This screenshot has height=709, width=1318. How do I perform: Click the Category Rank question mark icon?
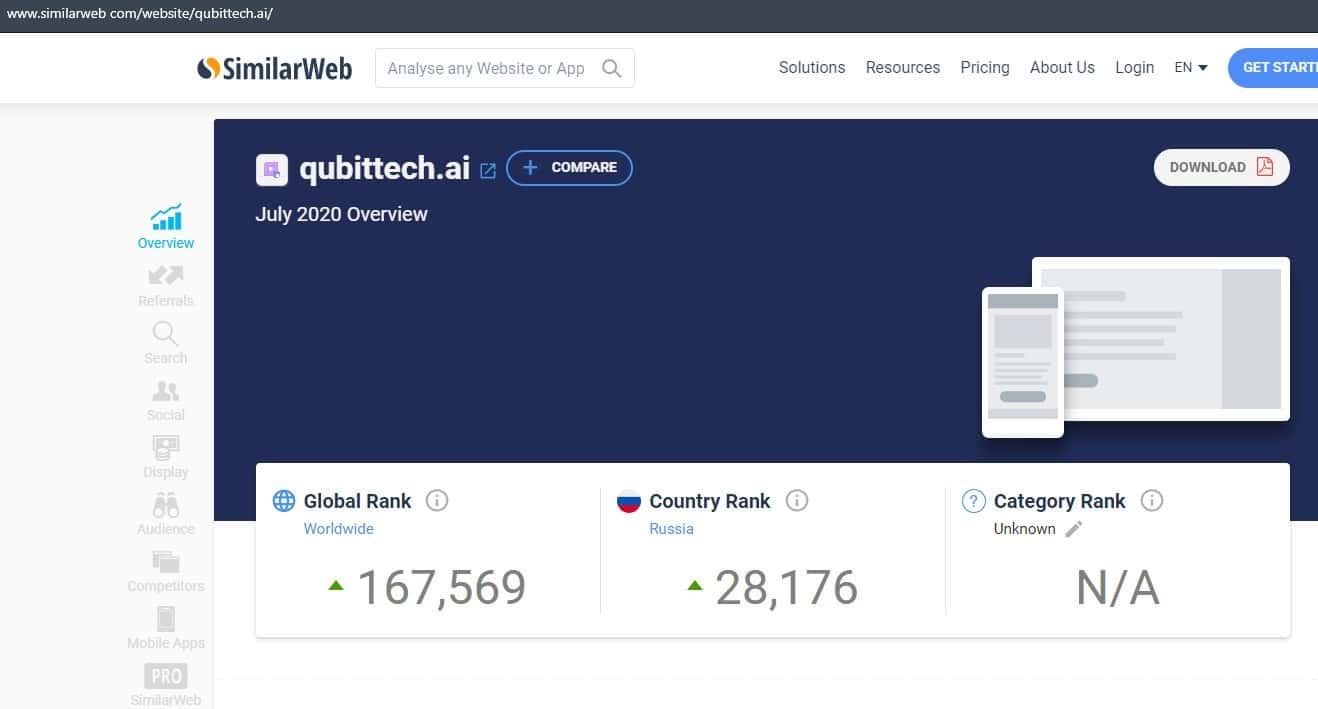(x=973, y=501)
